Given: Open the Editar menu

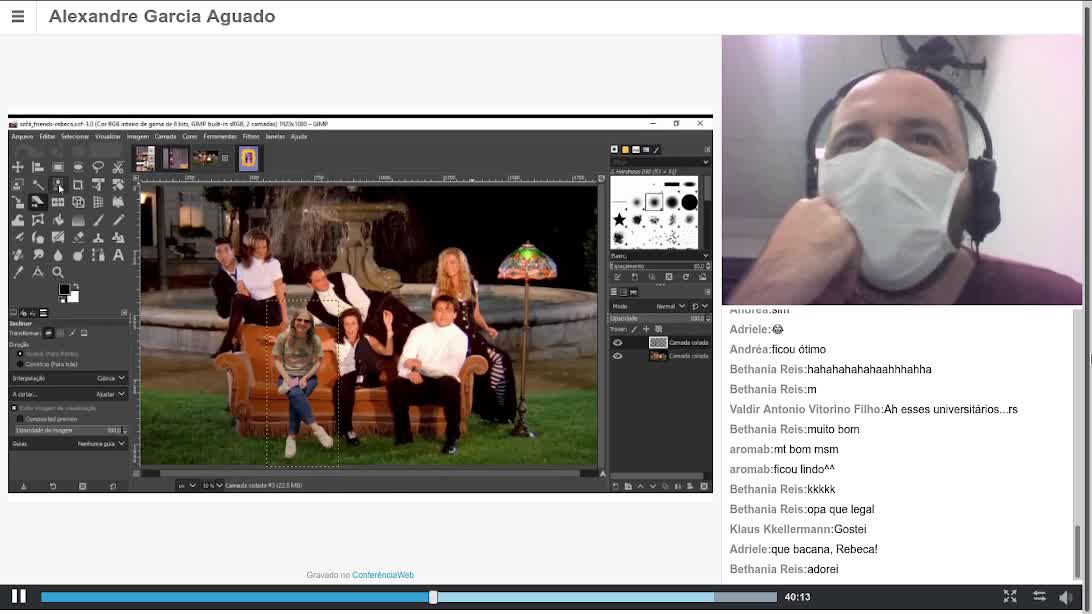Looking at the screenshot, I should [x=47, y=136].
